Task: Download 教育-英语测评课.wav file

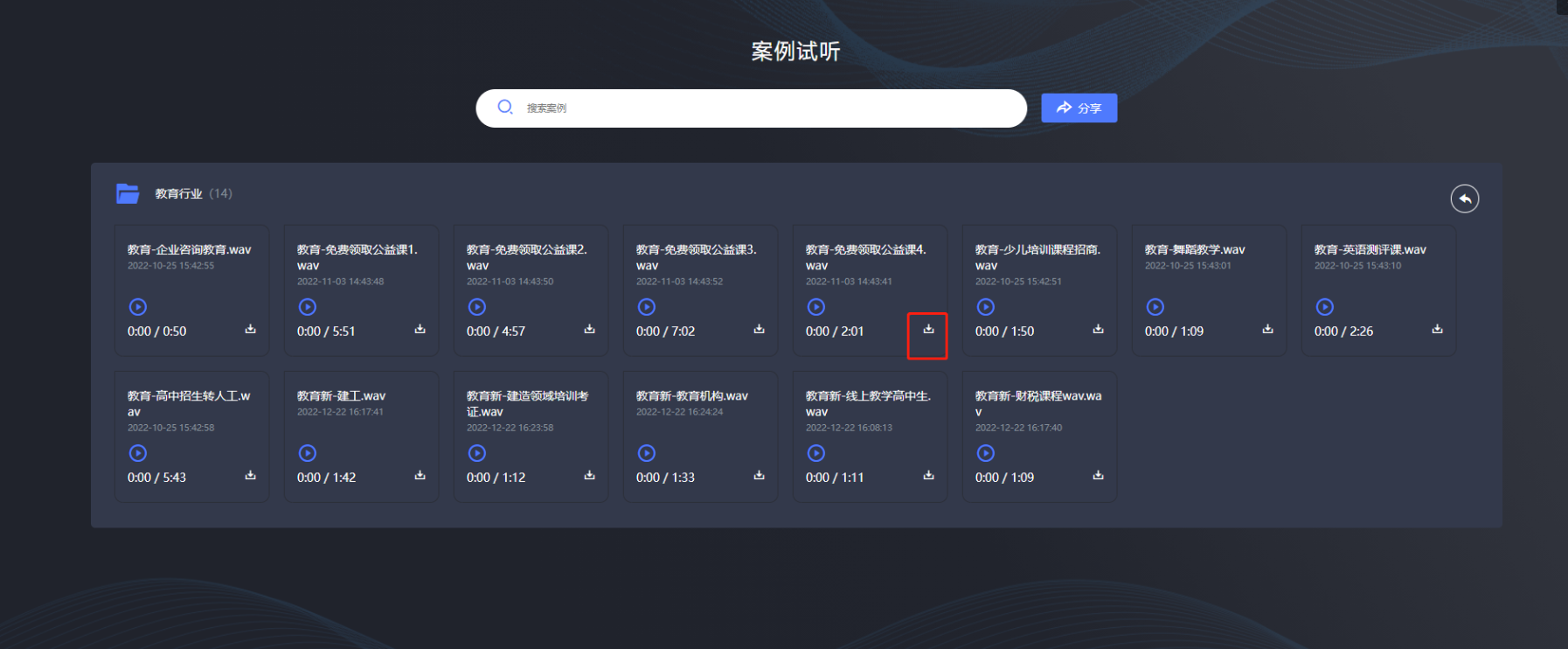Action: [1437, 330]
